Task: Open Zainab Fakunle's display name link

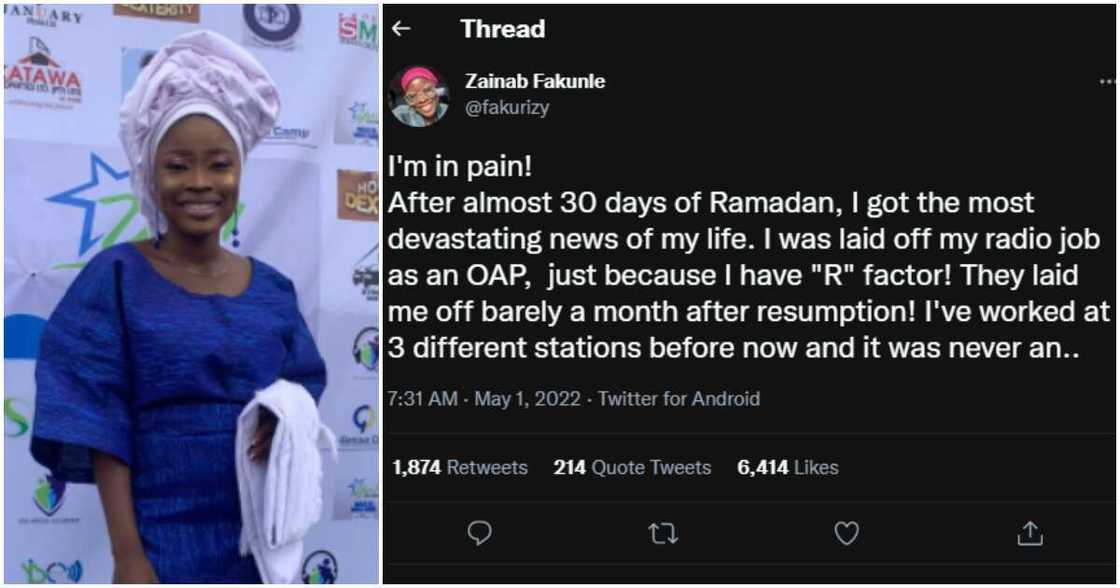Action: [x=535, y=82]
